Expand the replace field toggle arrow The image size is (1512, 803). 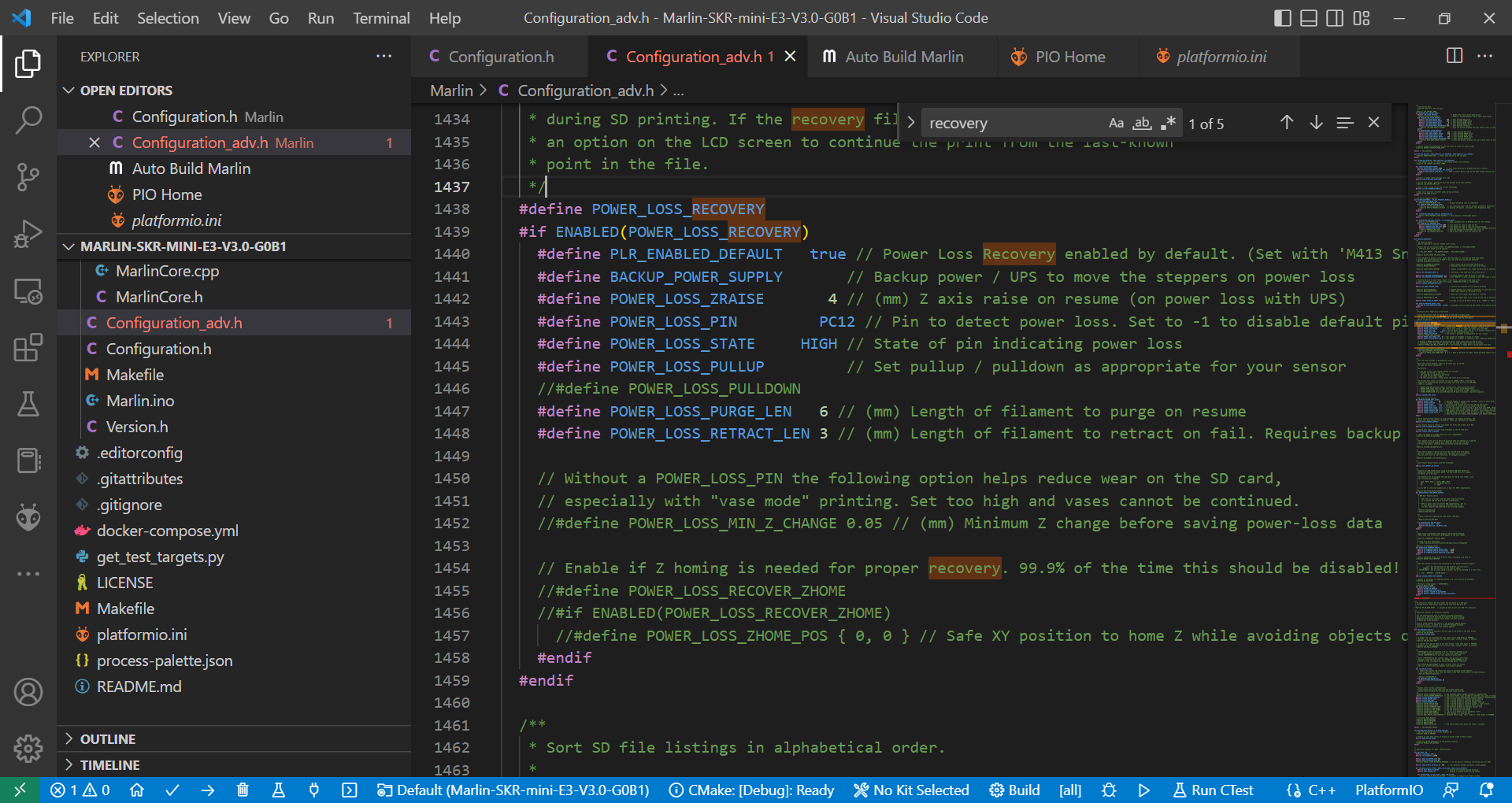[x=911, y=123]
